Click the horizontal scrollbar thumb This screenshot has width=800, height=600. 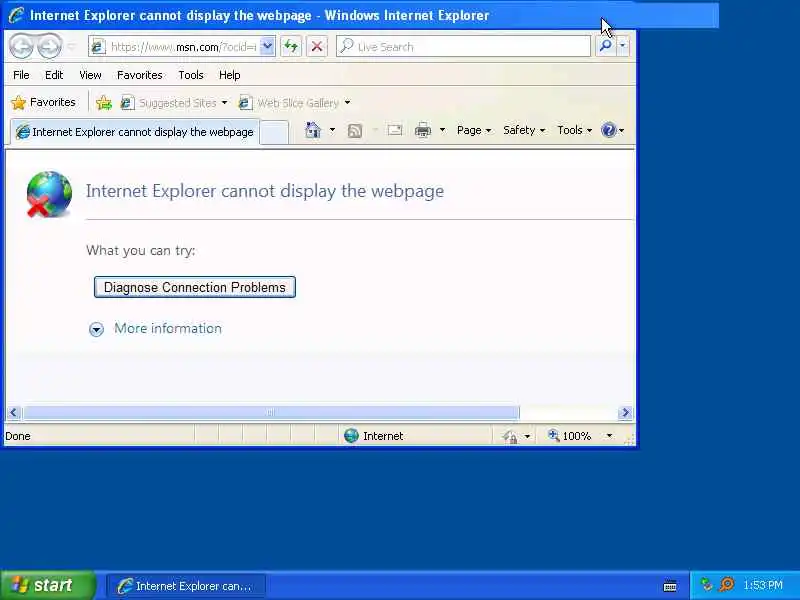tap(271, 412)
